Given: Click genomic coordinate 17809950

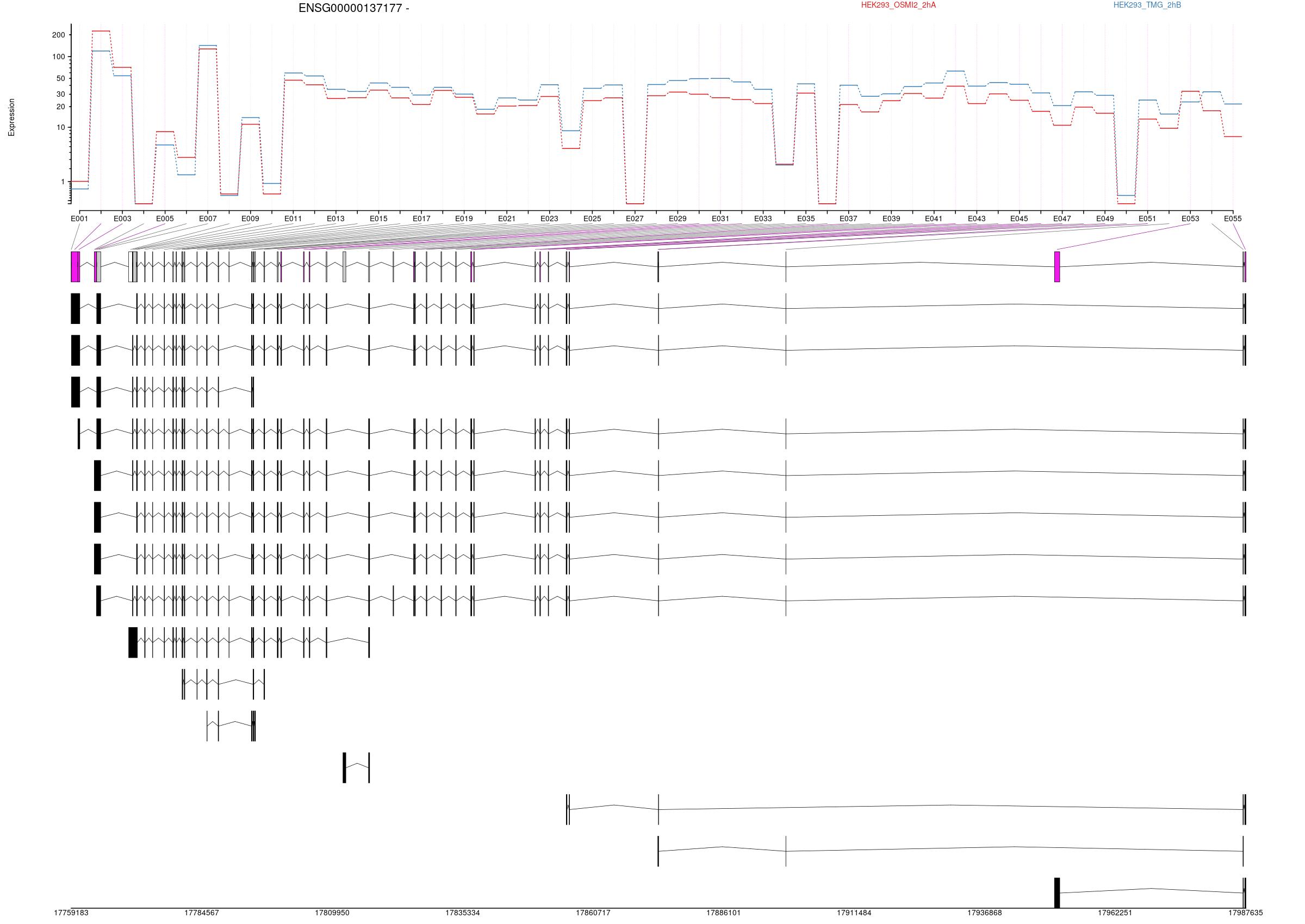Looking at the screenshot, I should pos(332,913).
